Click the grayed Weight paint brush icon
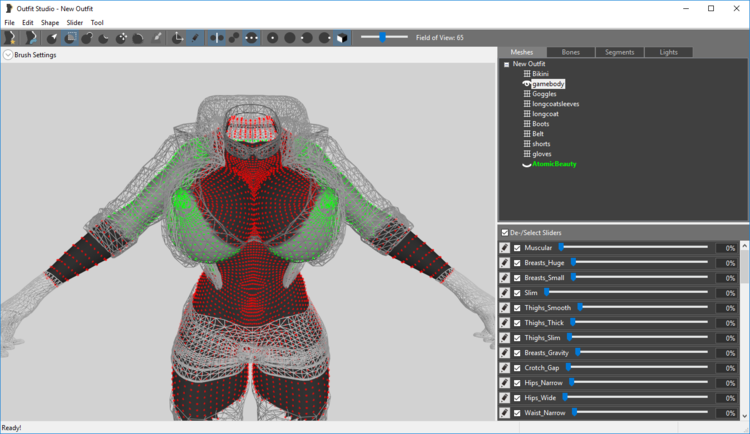Viewport: 750px width, 434px height. pos(156,38)
